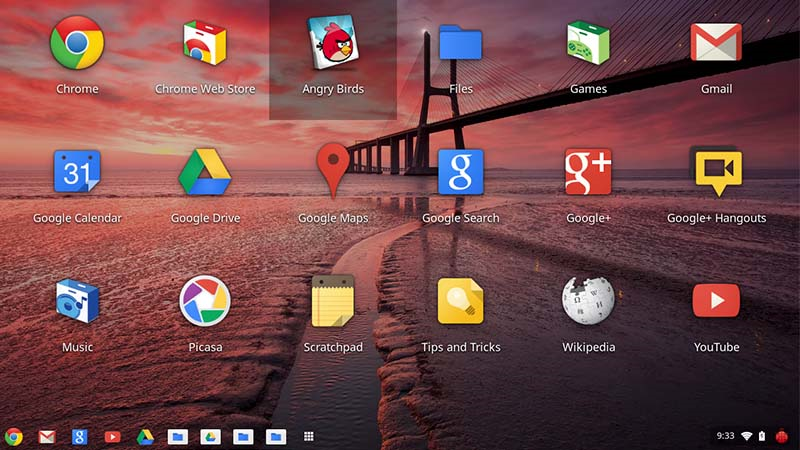Launch the Picasa app

tap(205, 301)
